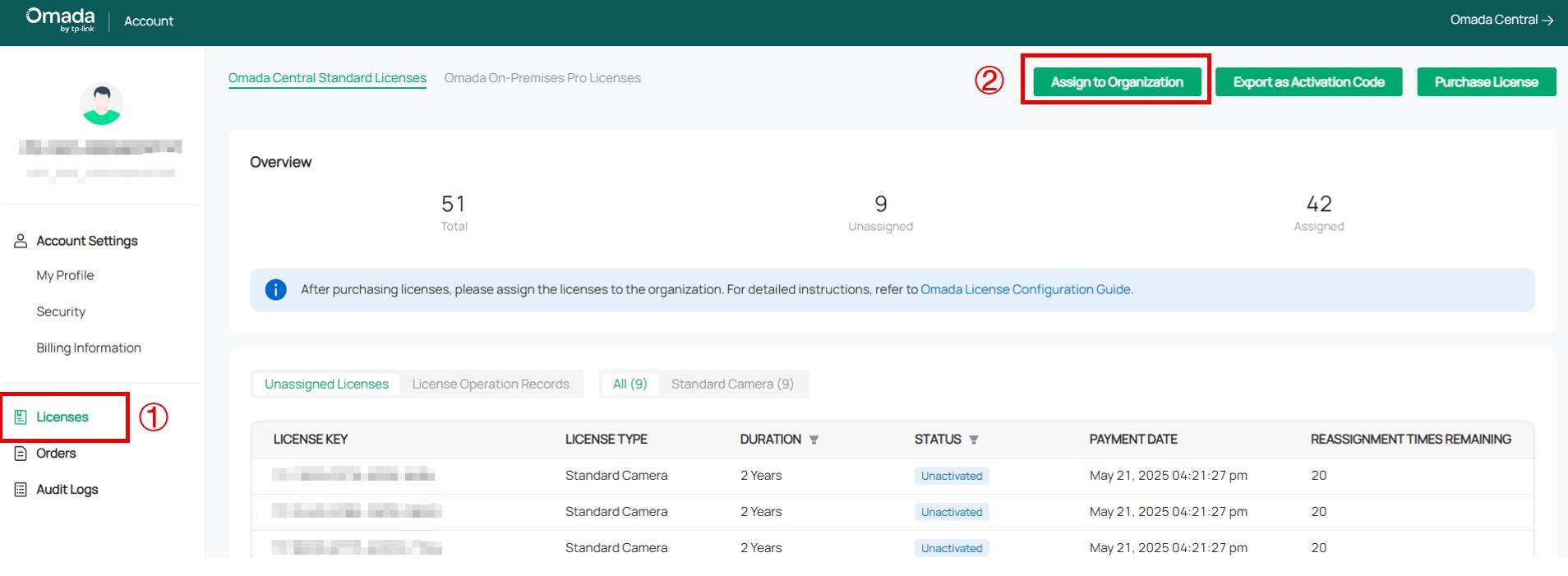Viewport: 1568px width, 576px height.
Task: Open the user avatar picture
Action: coord(102,104)
